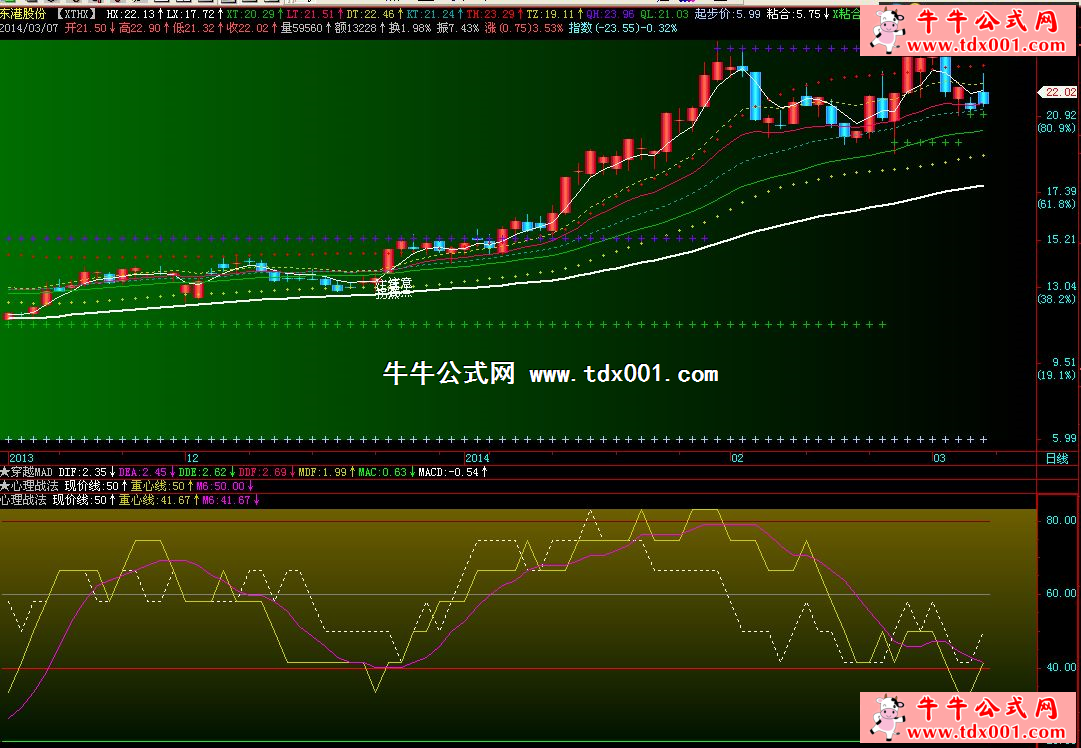Click the 2014 year marker on timeline
The height and width of the screenshot is (748, 1081).
478,457
